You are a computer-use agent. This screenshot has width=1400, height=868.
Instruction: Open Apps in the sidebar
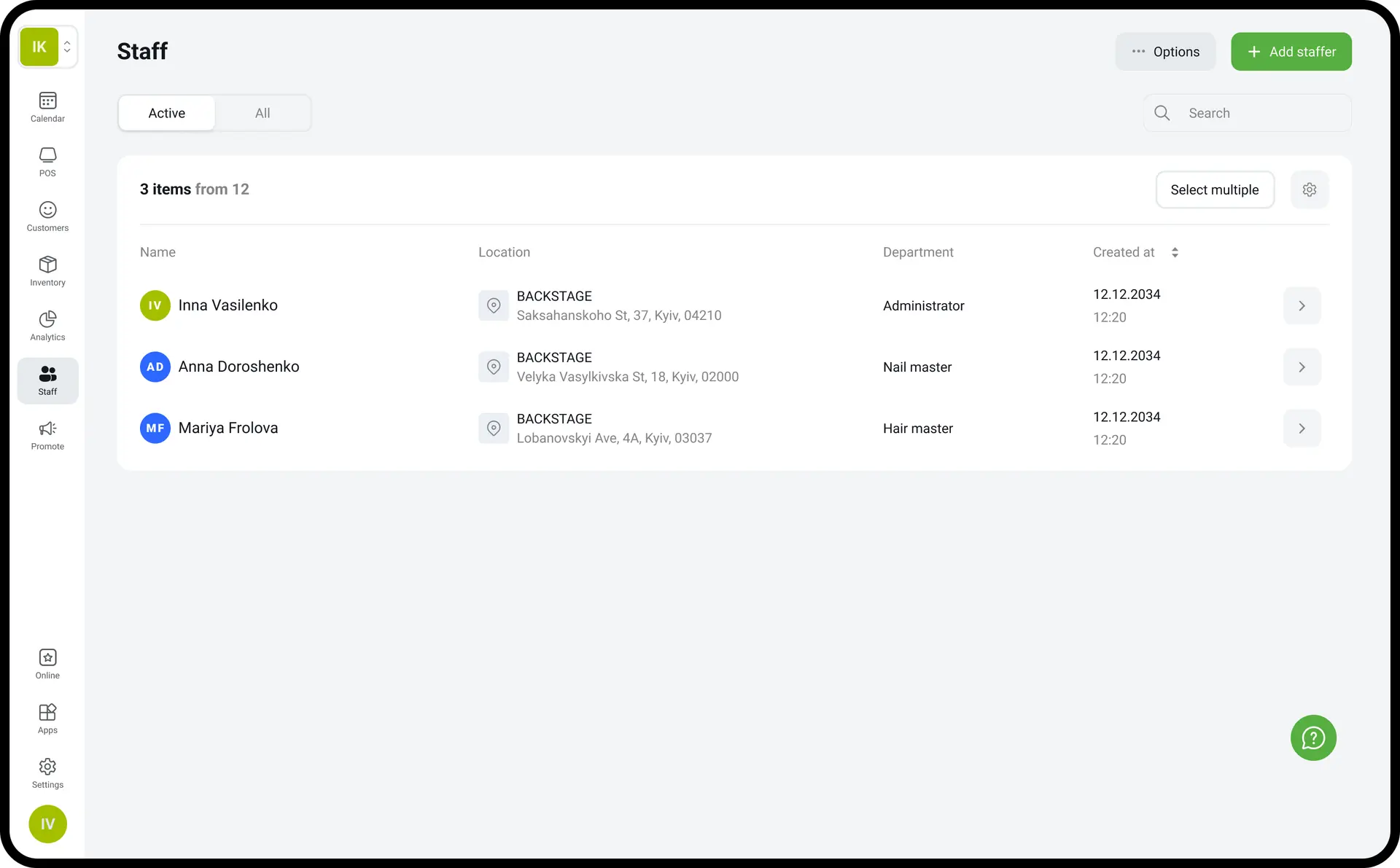point(47,719)
